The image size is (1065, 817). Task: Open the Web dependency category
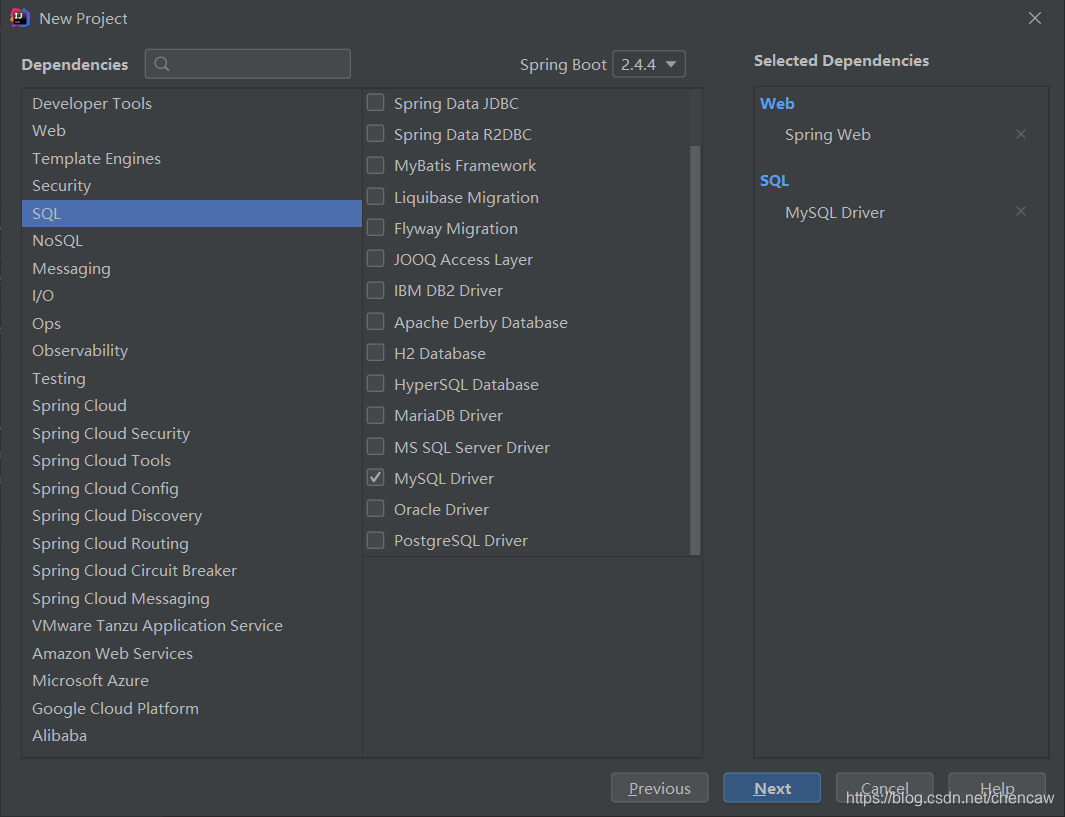coord(192,130)
